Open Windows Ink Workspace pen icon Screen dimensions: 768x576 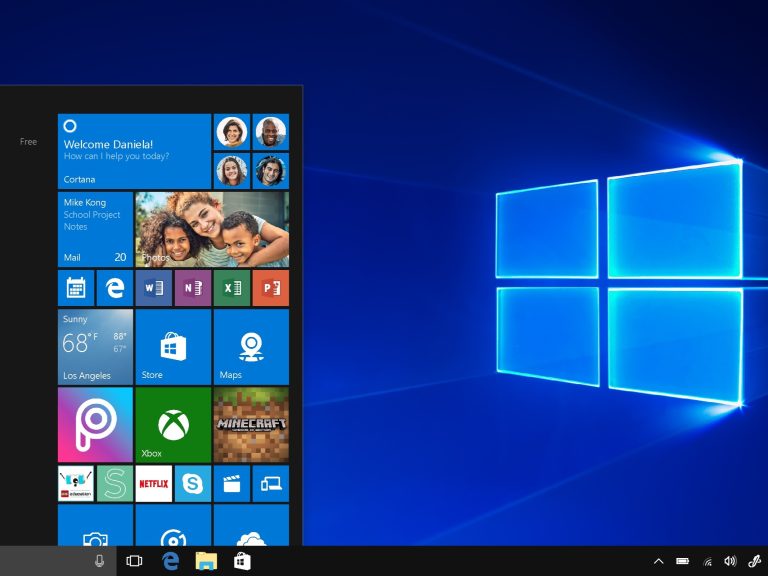754,561
